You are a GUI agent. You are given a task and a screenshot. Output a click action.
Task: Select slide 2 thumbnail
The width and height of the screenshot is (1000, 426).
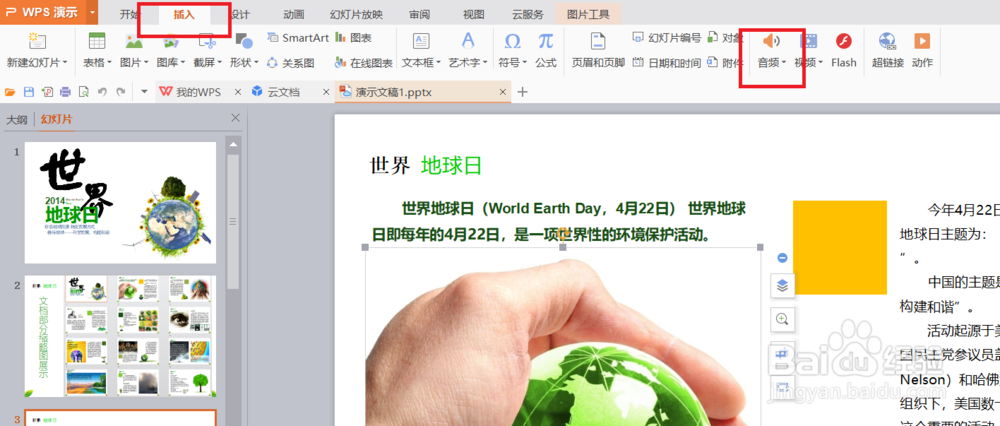pos(121,336)
